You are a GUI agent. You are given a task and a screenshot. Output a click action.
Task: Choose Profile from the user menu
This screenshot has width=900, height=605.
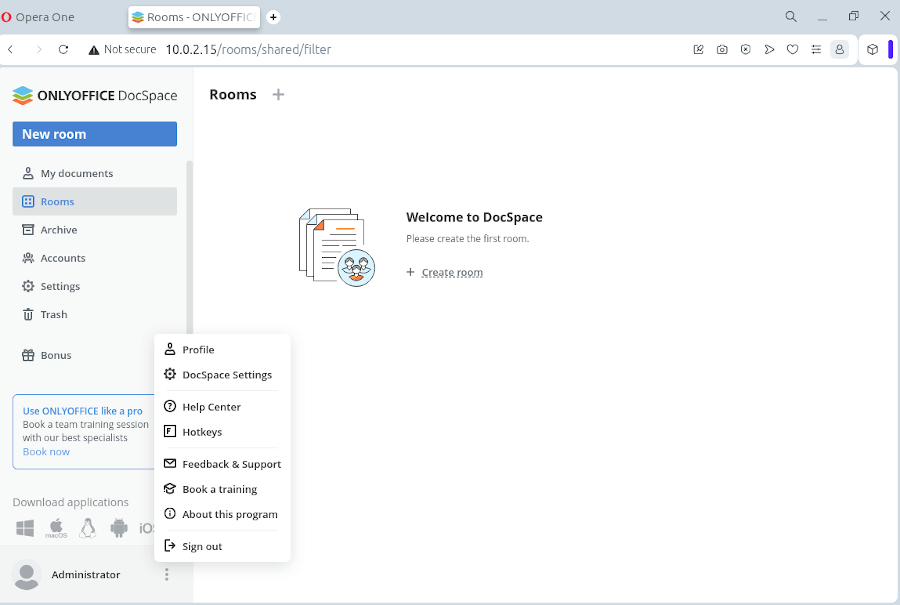coord(222,350)
